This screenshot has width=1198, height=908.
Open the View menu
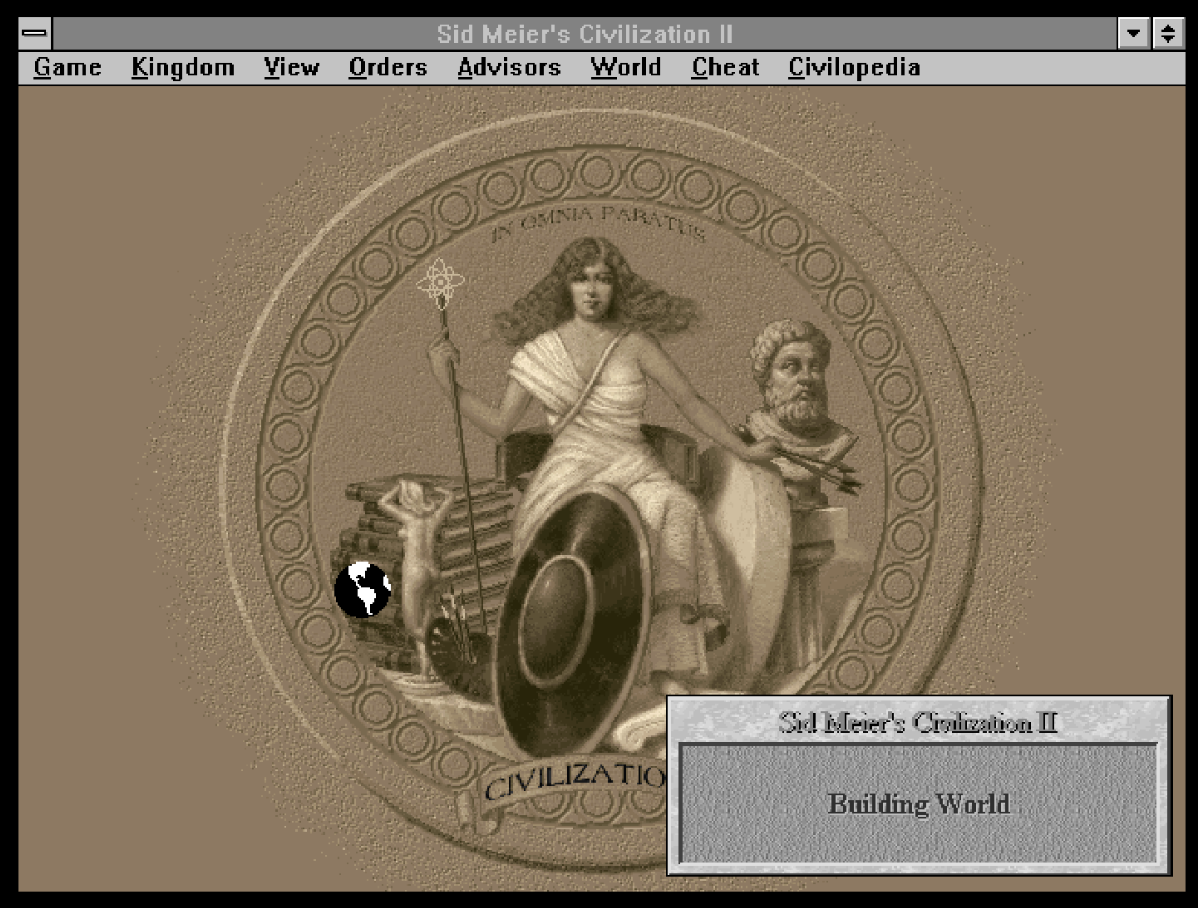pyautogui.click(x=291, y=68)
